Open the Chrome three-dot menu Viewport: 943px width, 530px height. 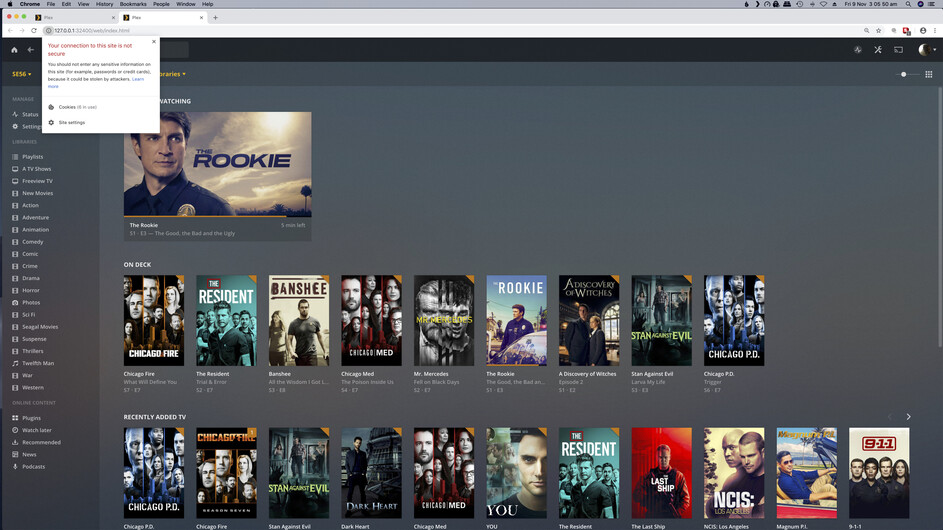[x=935, y=31]
